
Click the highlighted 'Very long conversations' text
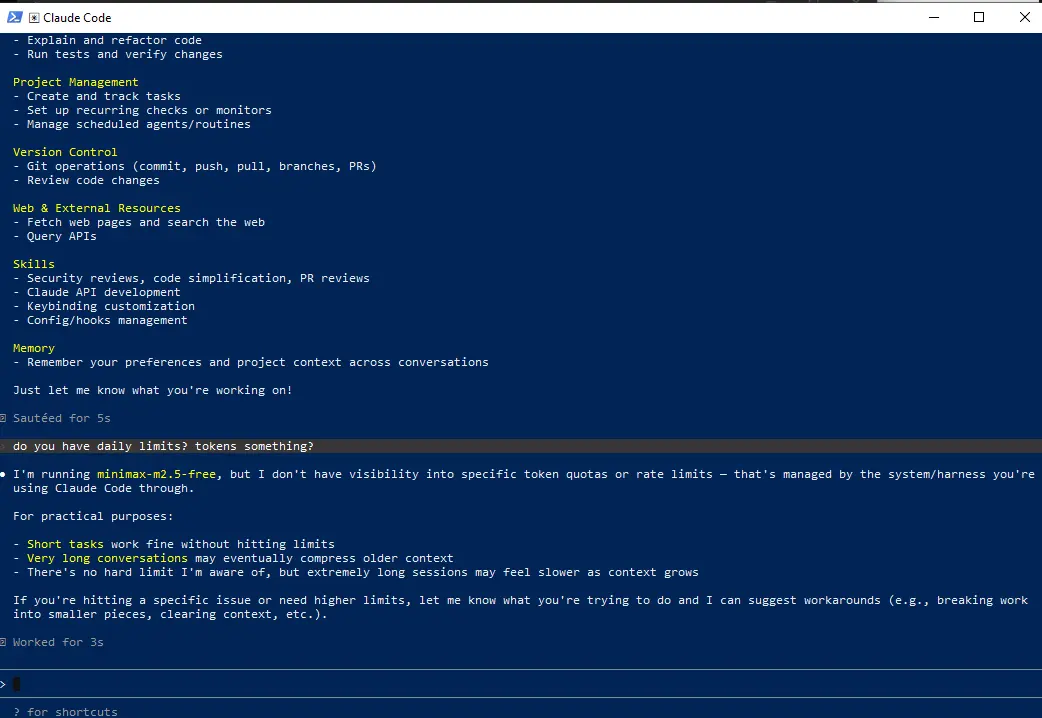(107, 558)
